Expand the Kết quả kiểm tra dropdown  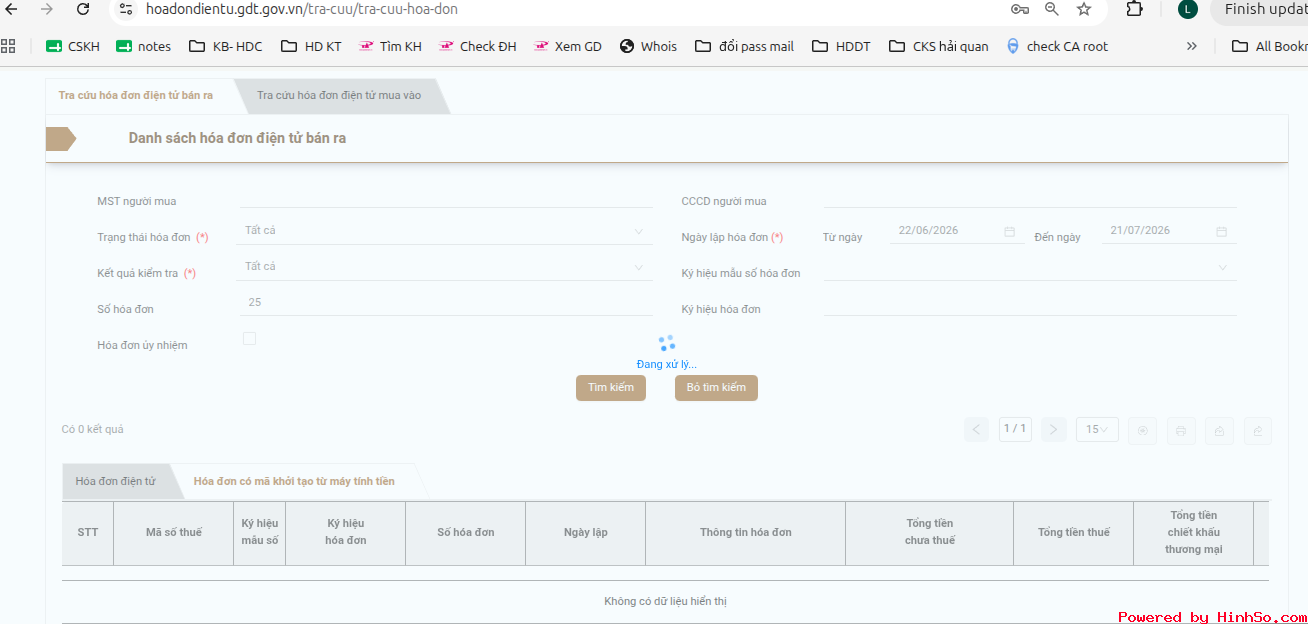point(446,267)
